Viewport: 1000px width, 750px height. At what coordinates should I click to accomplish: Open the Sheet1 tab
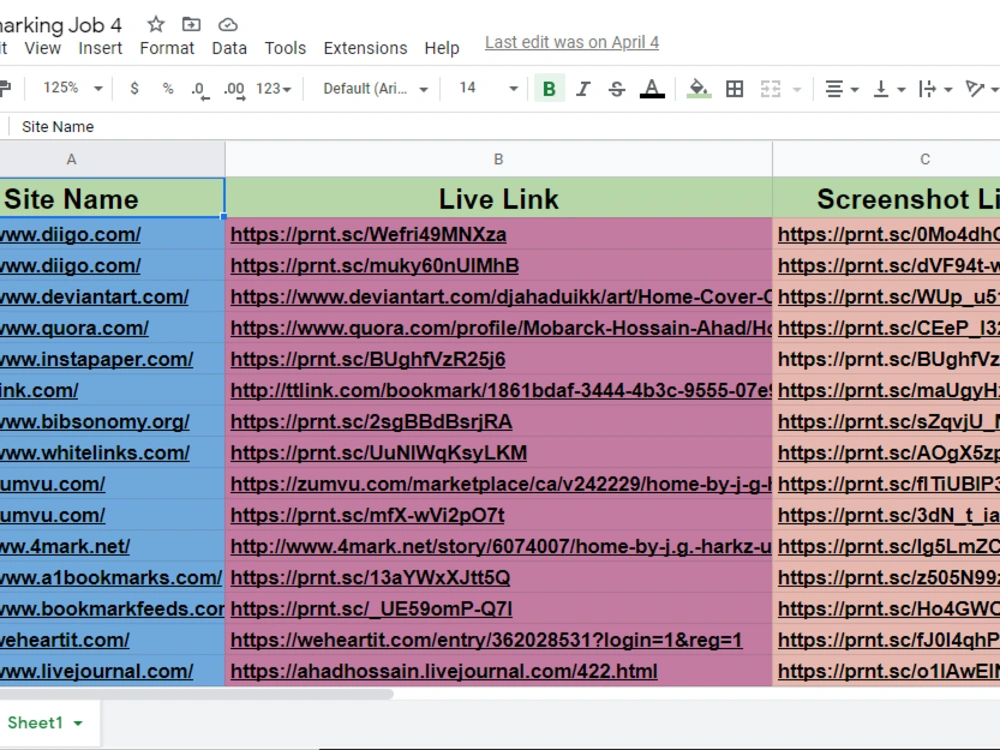pos(35,723)
